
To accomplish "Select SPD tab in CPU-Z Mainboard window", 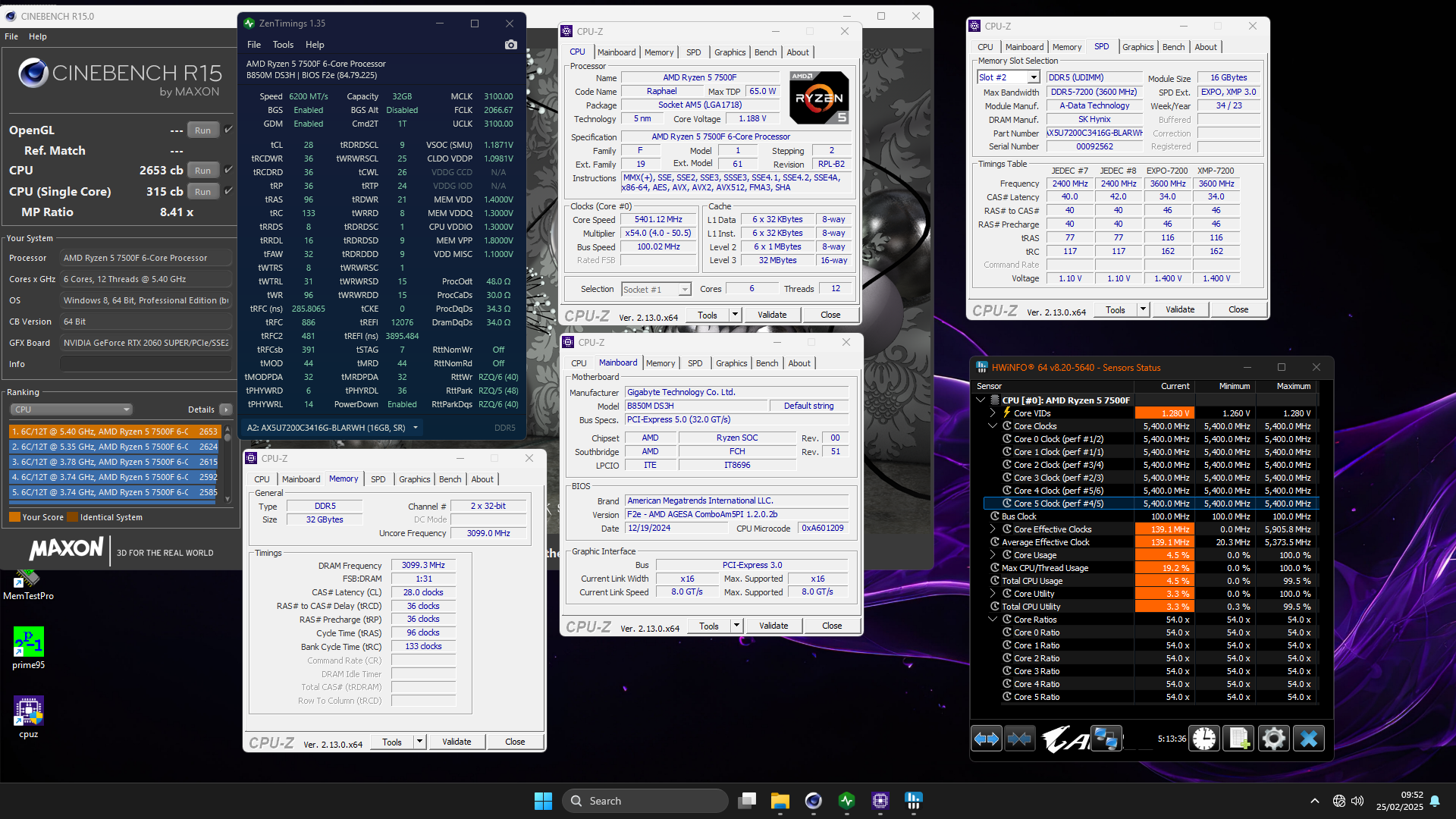I will pyautogui.click(x=695, y=363).
